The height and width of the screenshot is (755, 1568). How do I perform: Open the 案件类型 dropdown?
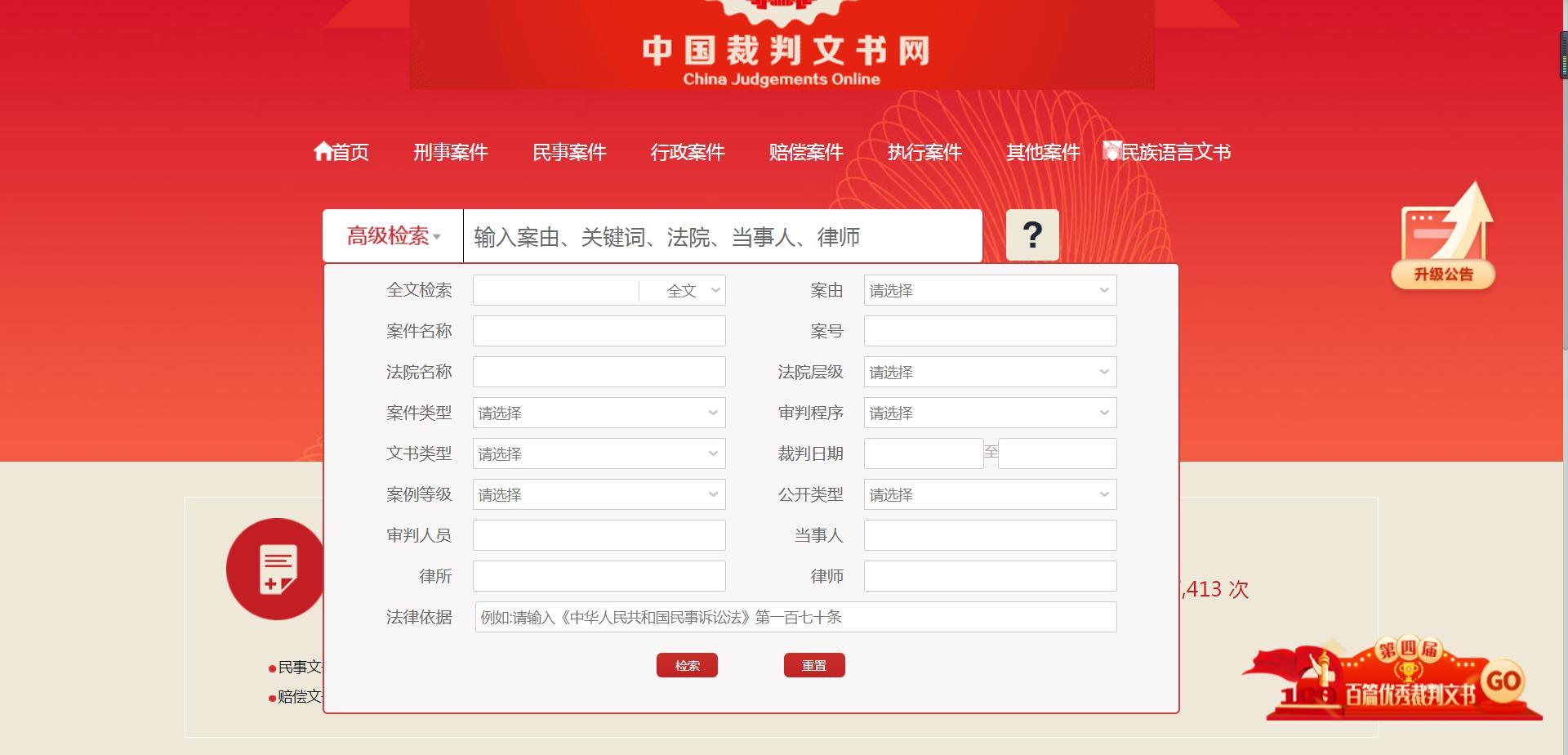click(599, 413)
